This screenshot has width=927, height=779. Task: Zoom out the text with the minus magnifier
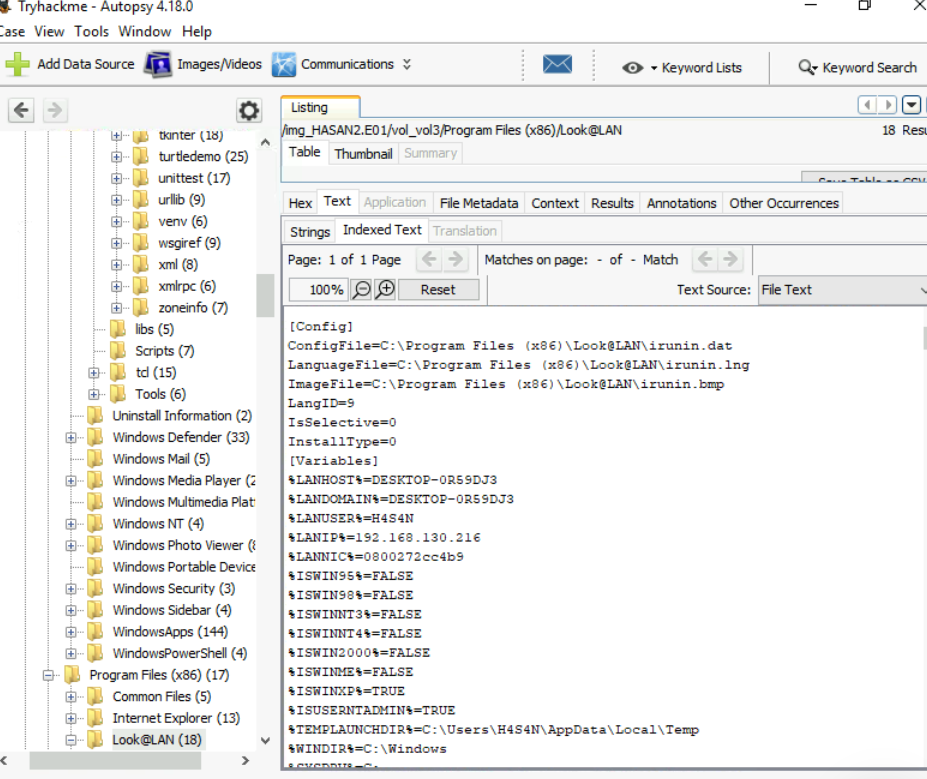361,290
